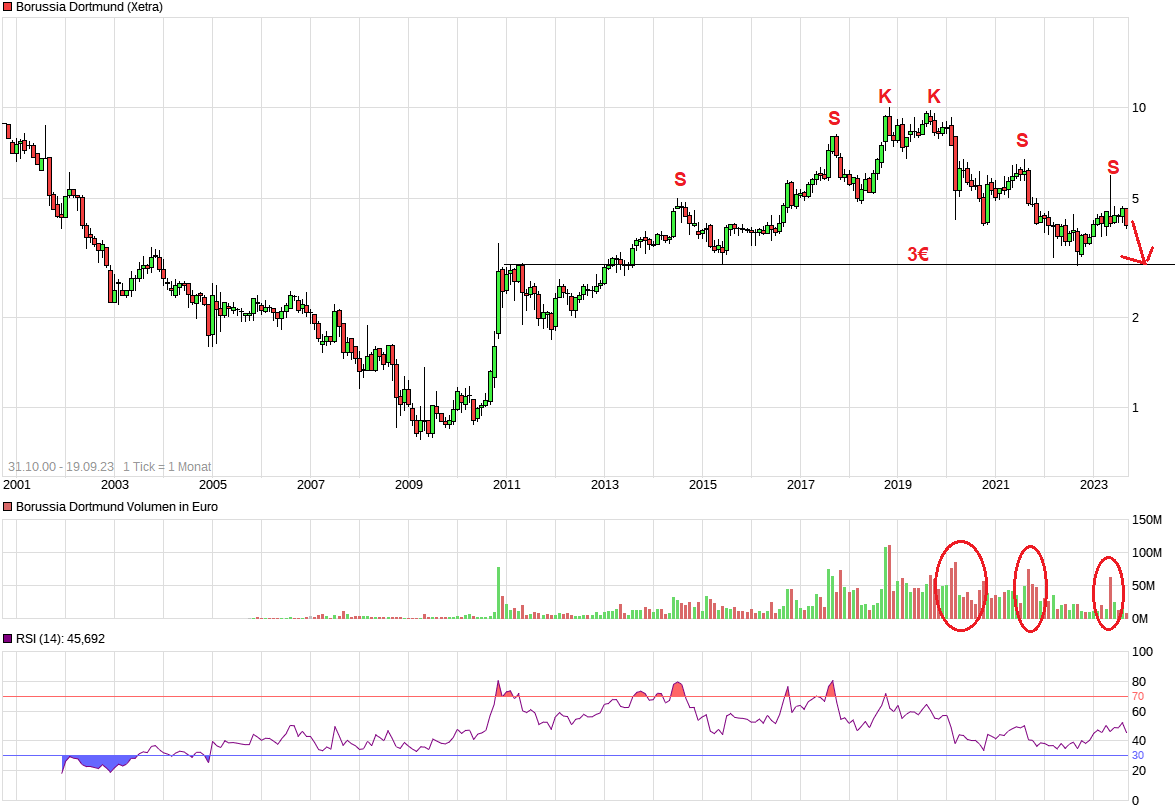This screenshot has width=1175, height=812.
Task: Click the 2011 year label on the time axis
Action: (507, 485)
